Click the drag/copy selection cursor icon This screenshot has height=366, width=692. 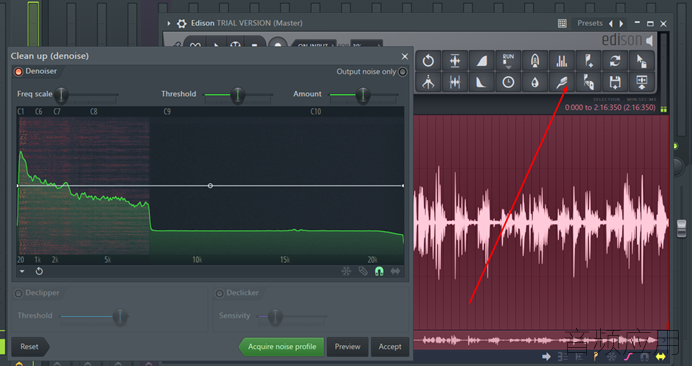tap(642, 60)
